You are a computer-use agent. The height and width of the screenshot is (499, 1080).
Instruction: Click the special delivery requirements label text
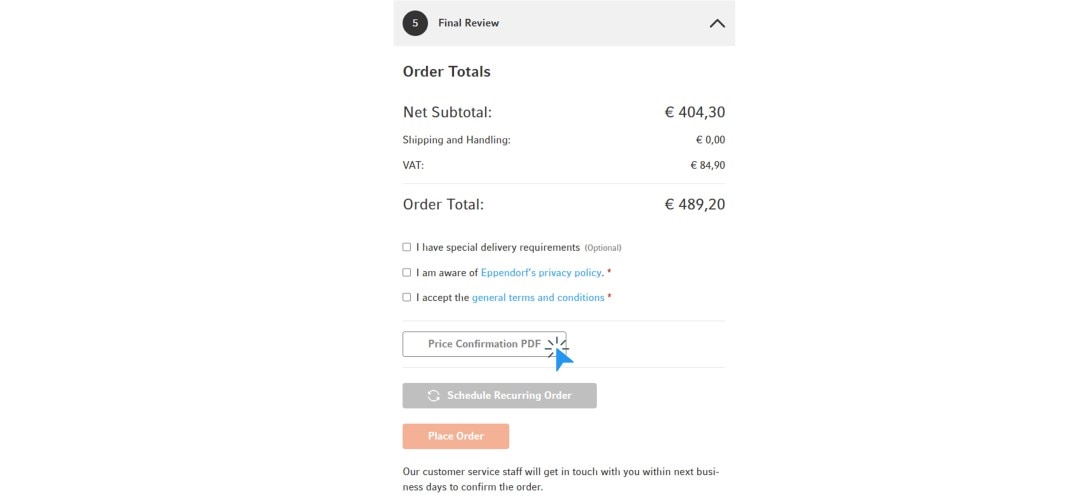[498, 247]
